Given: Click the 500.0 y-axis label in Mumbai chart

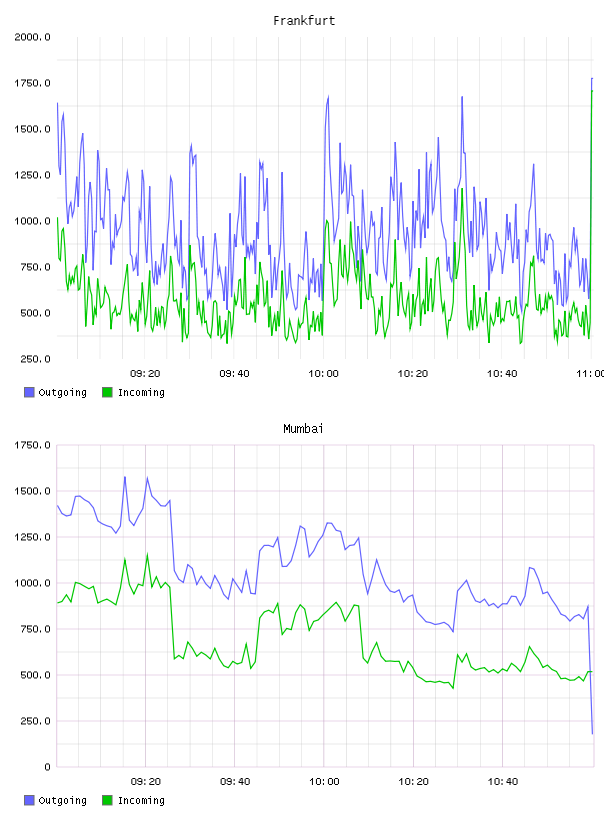Looking at the screenshot, I should point(35,675).
